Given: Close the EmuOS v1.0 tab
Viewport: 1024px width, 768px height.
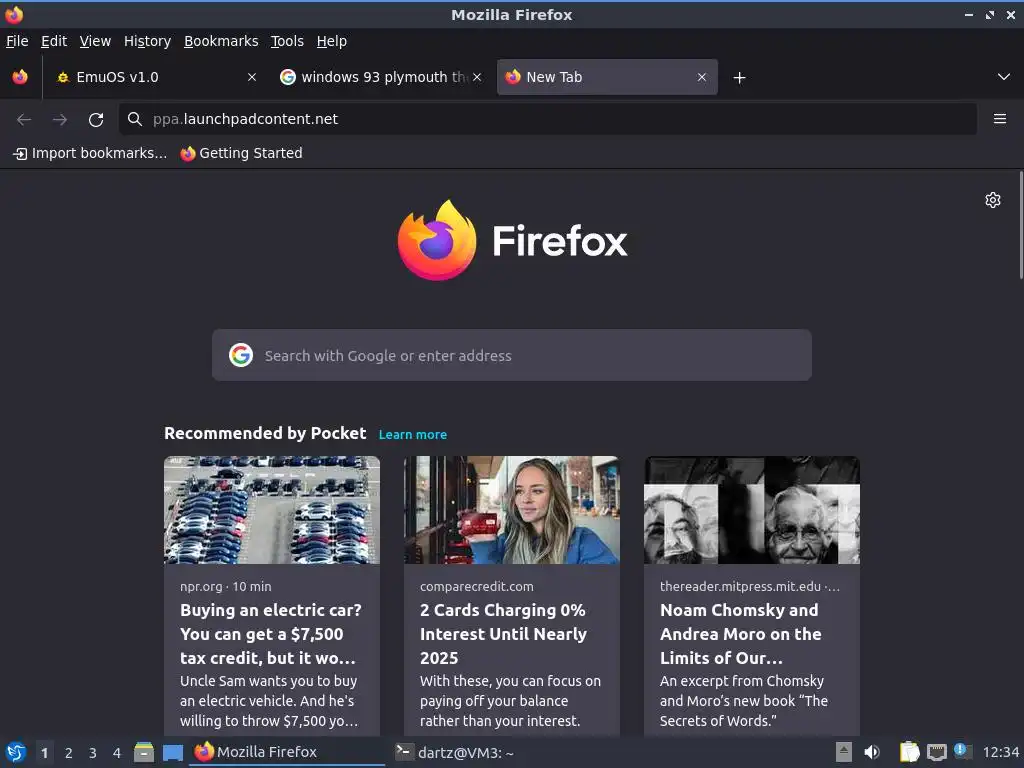Looking at the screenshot, I should point(251,77).
